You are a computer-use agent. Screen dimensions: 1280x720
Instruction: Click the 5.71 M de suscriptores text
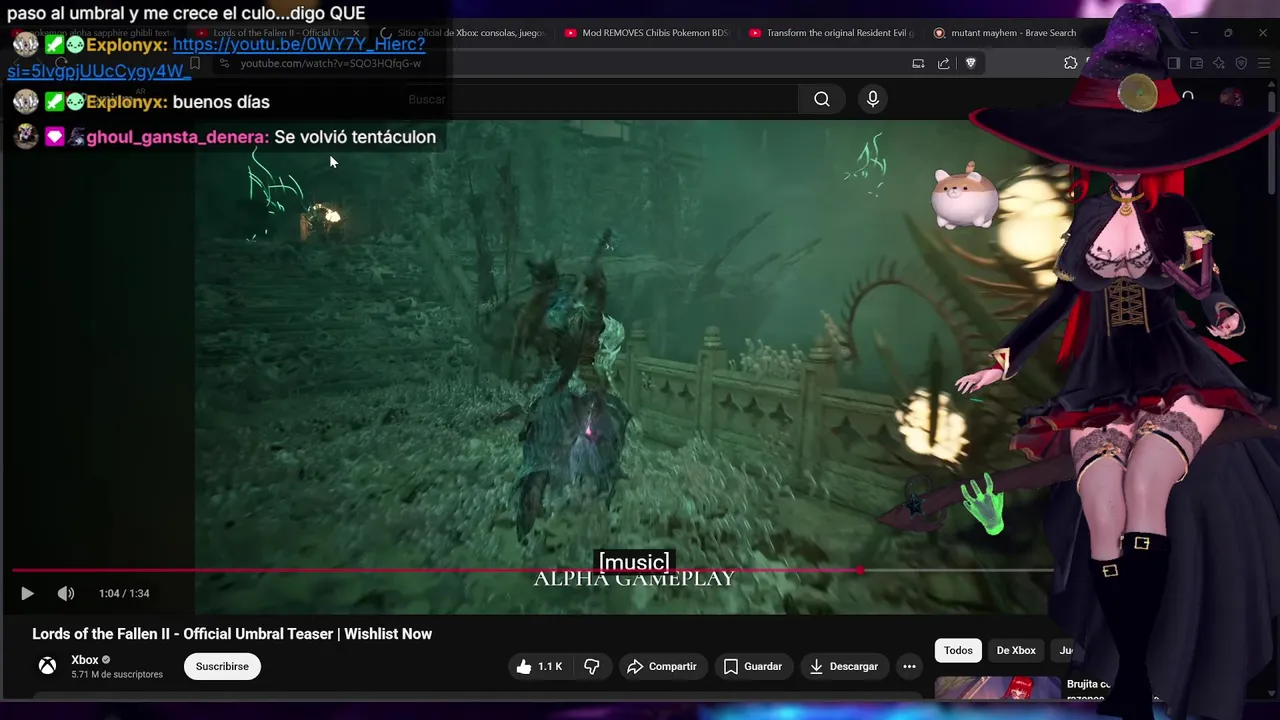117,675
